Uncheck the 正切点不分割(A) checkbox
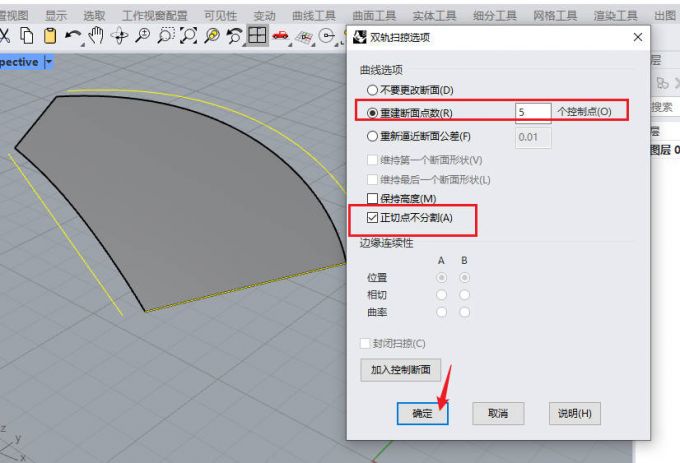The width and height of the screenshot is (680, 463). (x=372, y=217)
